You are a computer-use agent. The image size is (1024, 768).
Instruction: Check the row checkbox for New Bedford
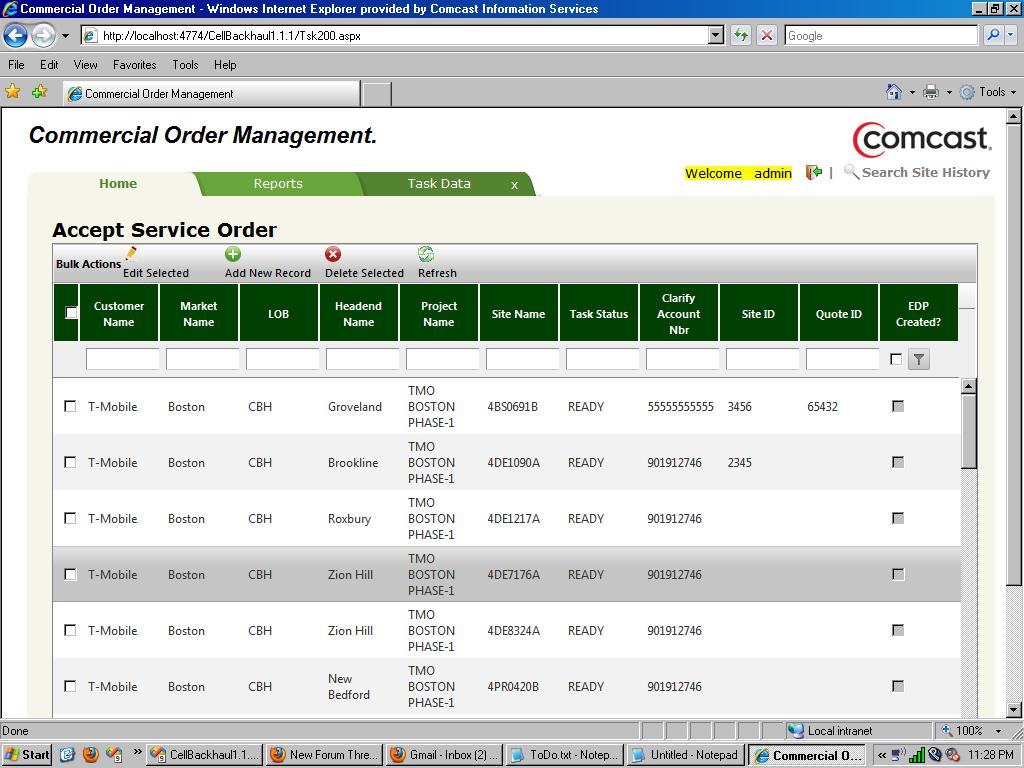coord(70,686)
